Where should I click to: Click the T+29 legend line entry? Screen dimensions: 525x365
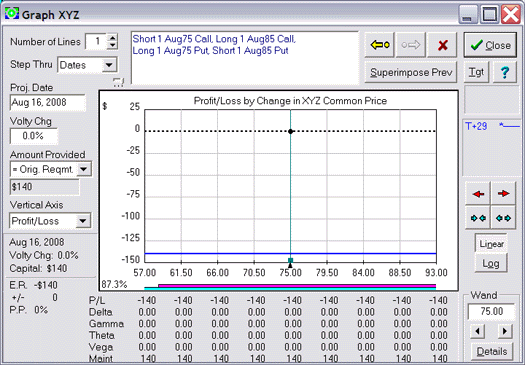pos(492,126)
